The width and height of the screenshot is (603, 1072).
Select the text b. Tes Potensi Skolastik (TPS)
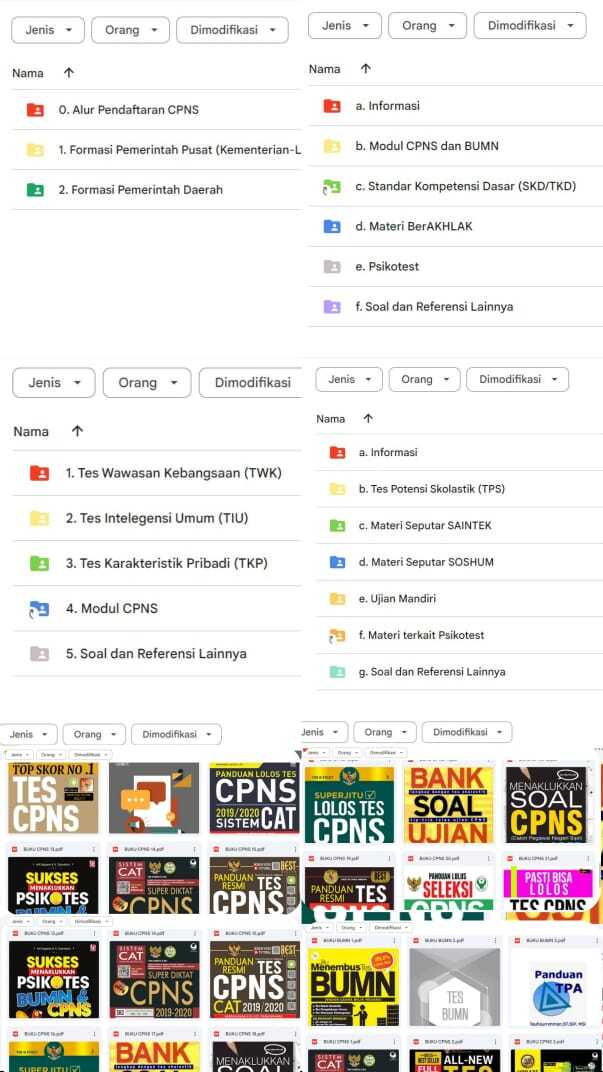point(431,489)
